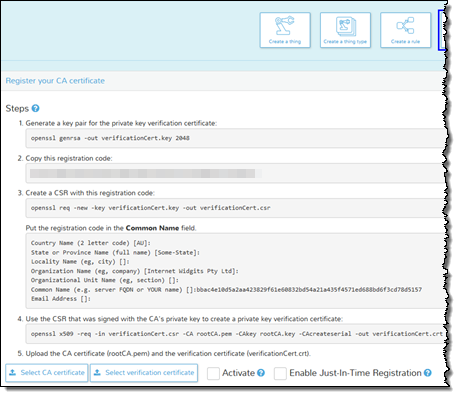
Task: Select the openssl req -new command box
Action: coord(235,208)
